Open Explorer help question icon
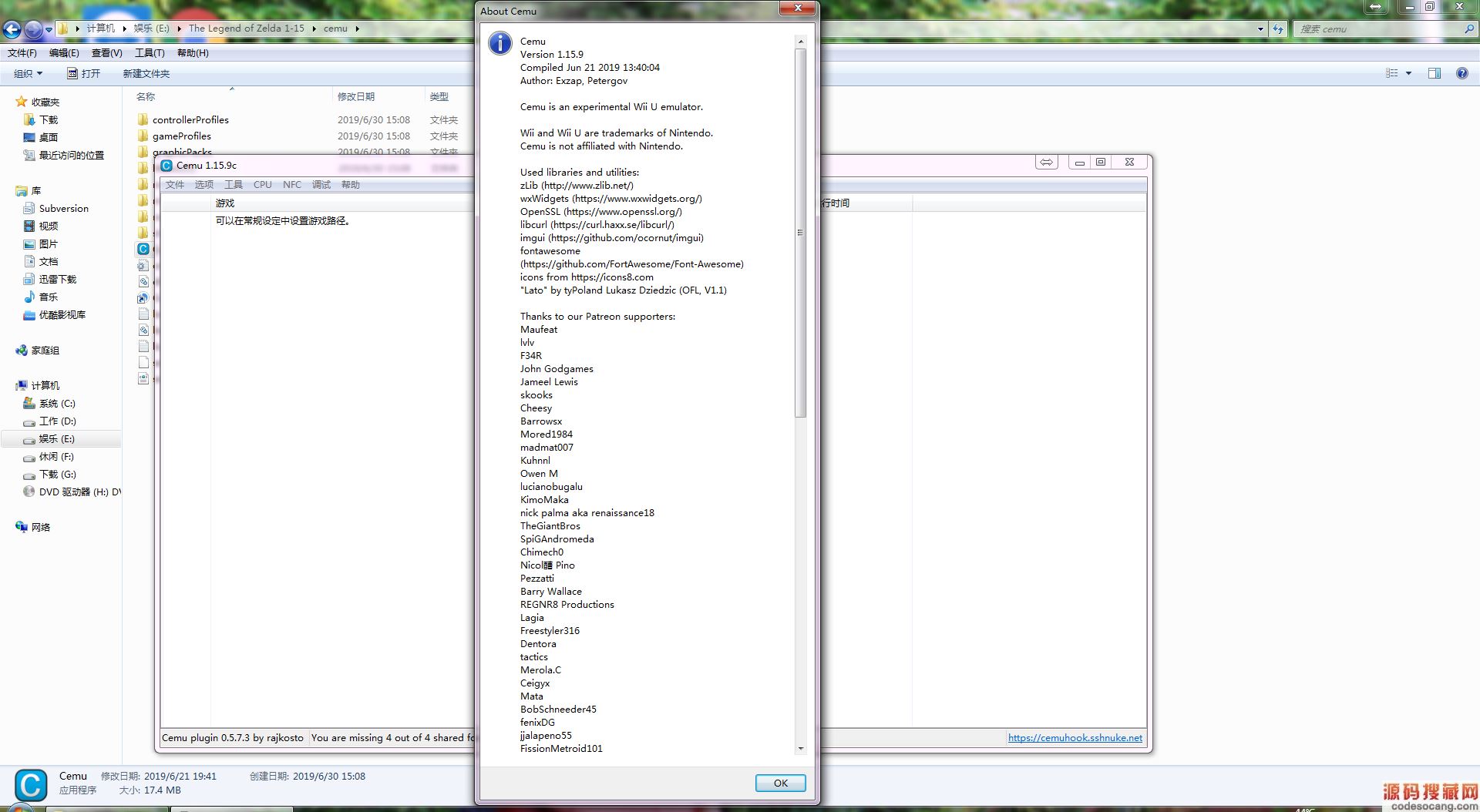 click(x=1461, y=73)
